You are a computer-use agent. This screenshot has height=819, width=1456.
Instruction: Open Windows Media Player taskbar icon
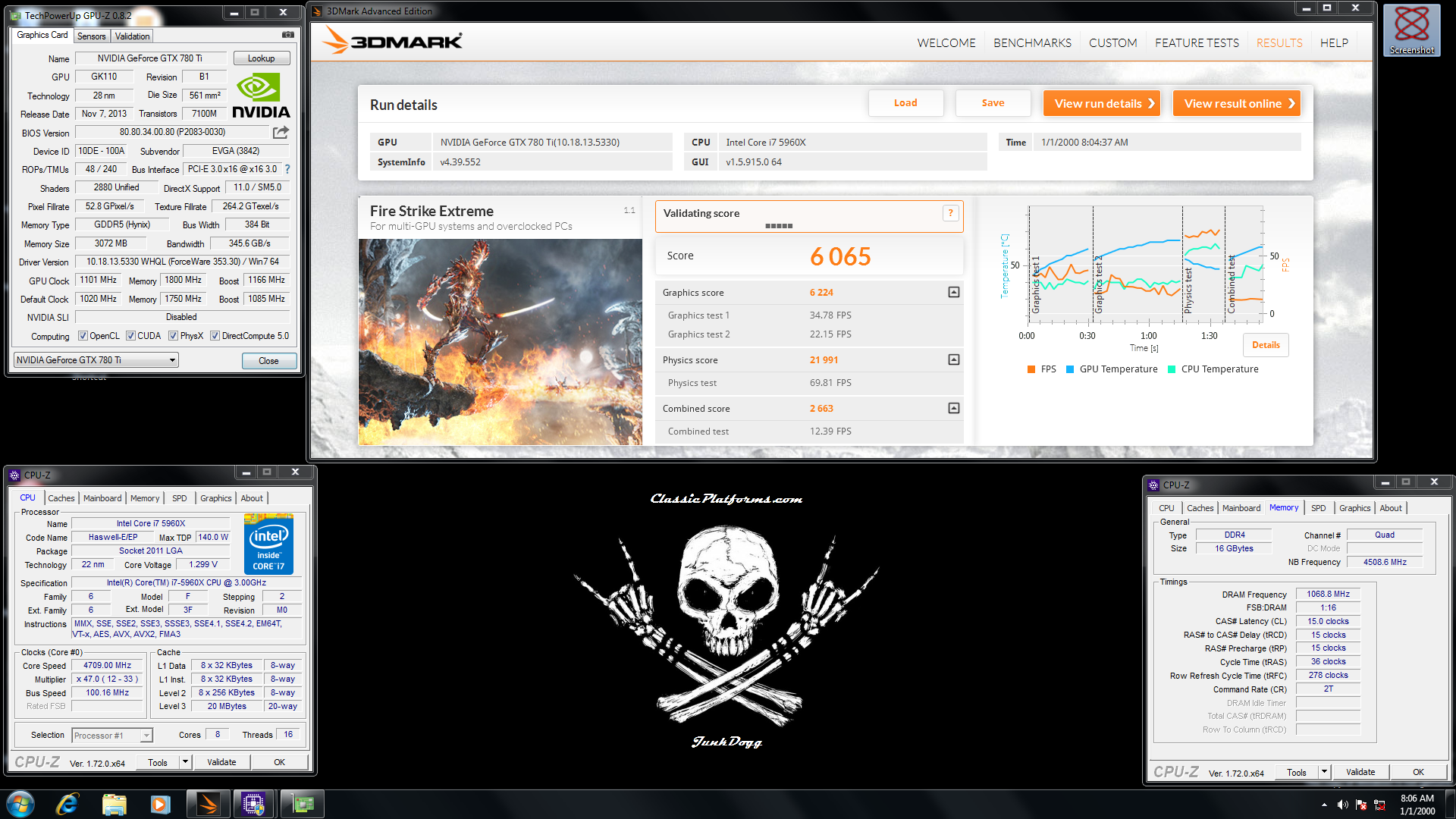(x=160, y=804)
